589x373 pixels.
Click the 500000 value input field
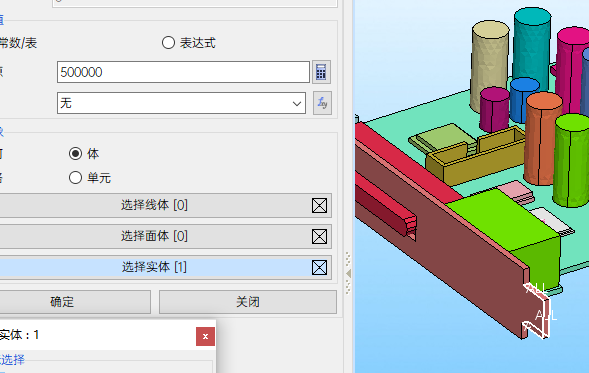(x=183, y=72)
